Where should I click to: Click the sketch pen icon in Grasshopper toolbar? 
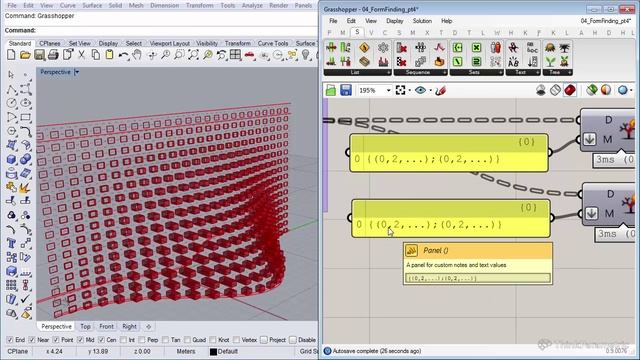(440, 90)
